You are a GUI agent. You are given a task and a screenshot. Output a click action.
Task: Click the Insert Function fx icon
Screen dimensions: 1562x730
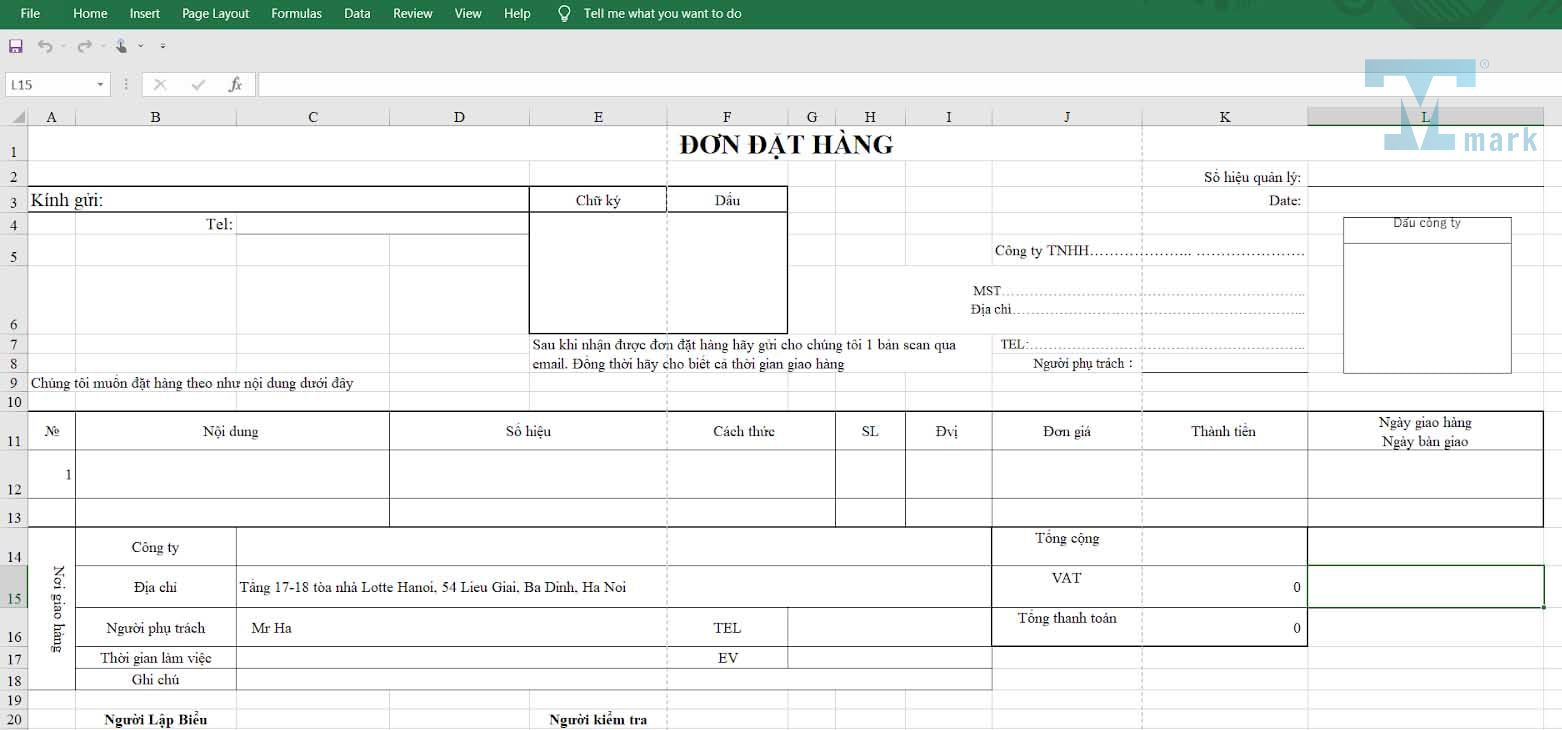pyautogui.click(x=235, y=85)
